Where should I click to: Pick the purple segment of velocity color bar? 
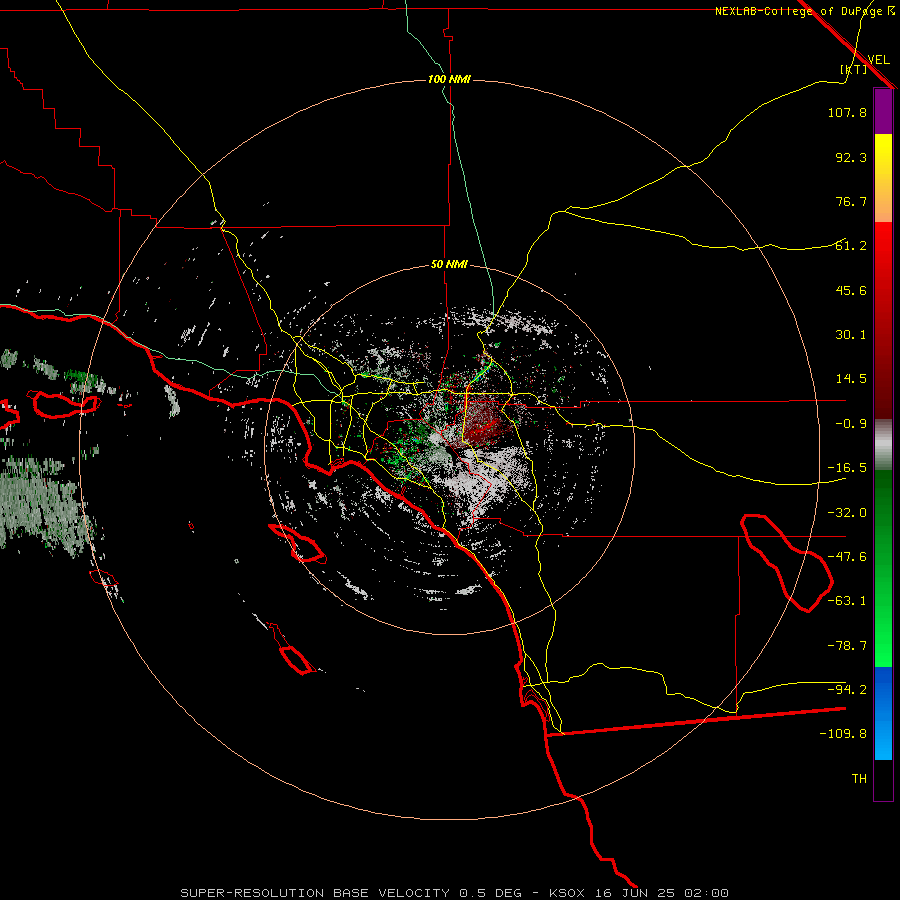pyautogui.click(x=883, y=111)
